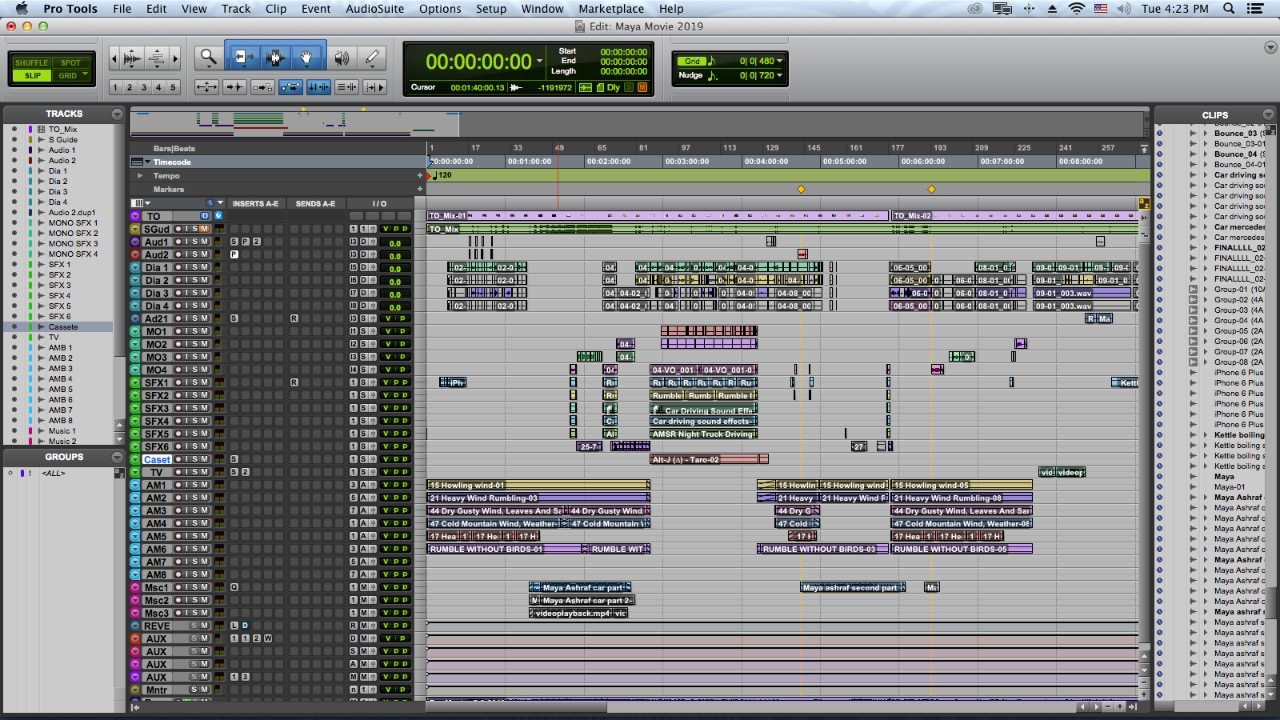
Task: Open Grid value dropdown
Action: (x=780, y=61)
